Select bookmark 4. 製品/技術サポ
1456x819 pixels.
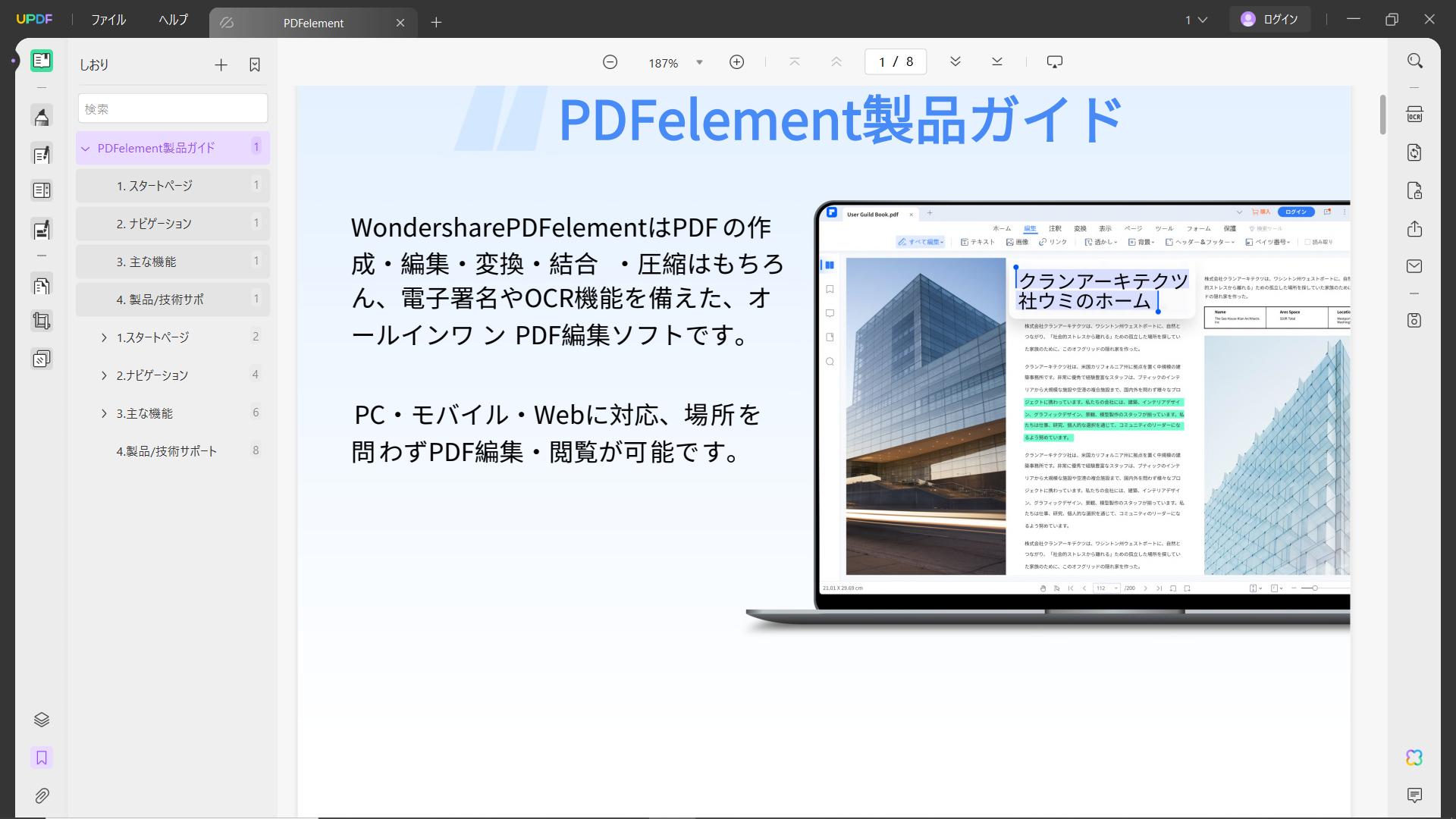(x=173, y=300)
